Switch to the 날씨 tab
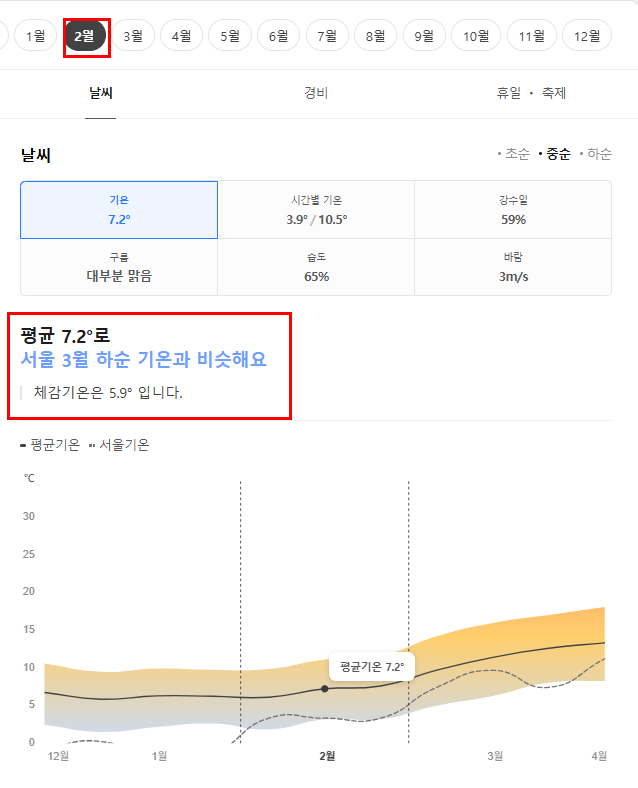Viewport: 638px width, 788px height. [100, 93]
